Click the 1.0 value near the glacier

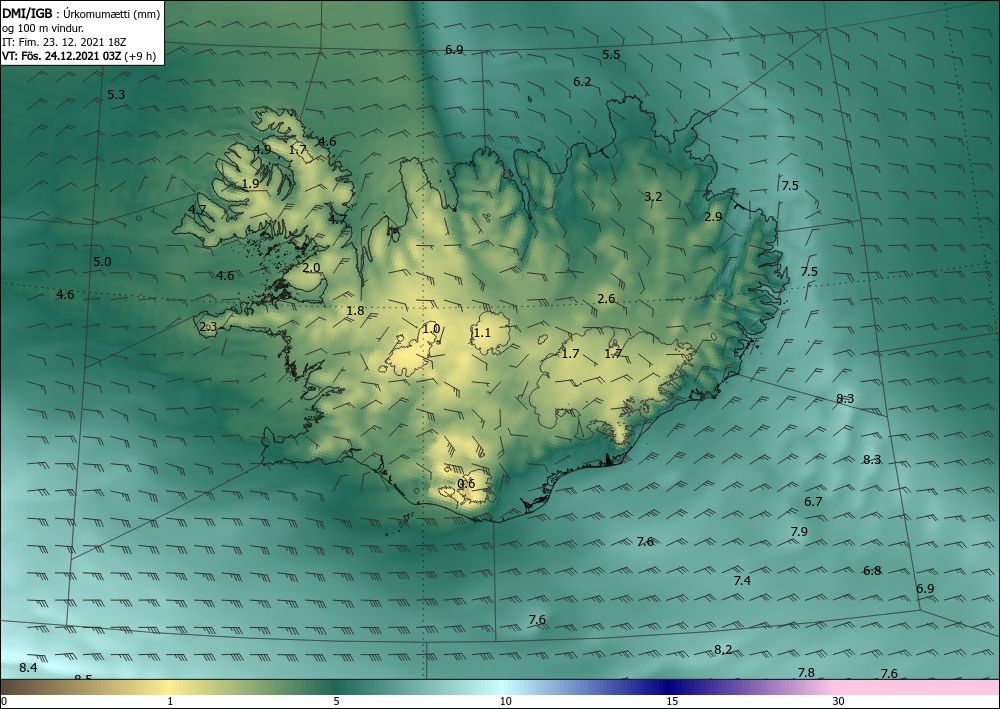click(x=431, y=329)
